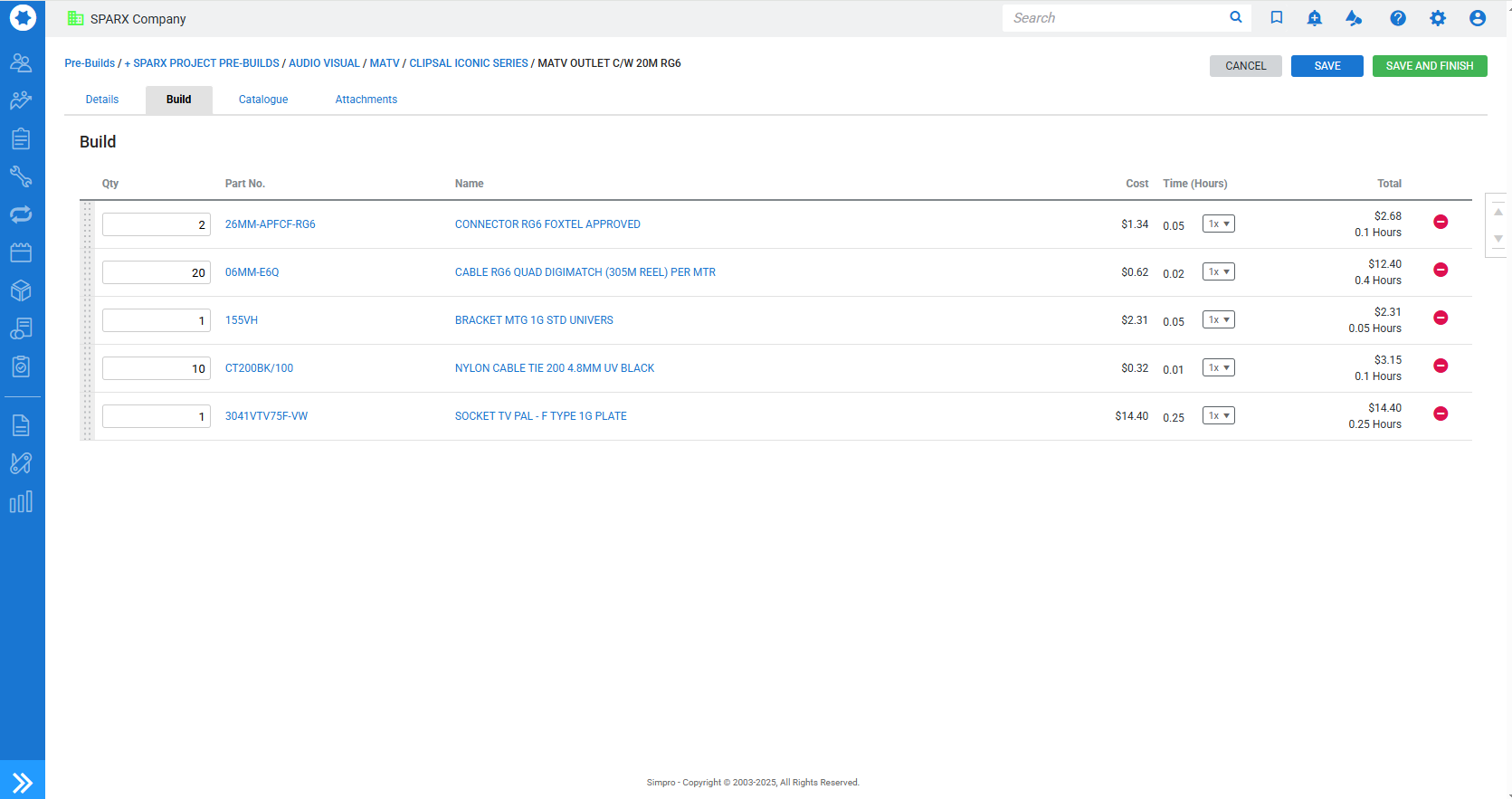Viewport: 1512px width, 799px height.
Task: Switch to the Catalogue tab
Action: (x=263, y=100)
